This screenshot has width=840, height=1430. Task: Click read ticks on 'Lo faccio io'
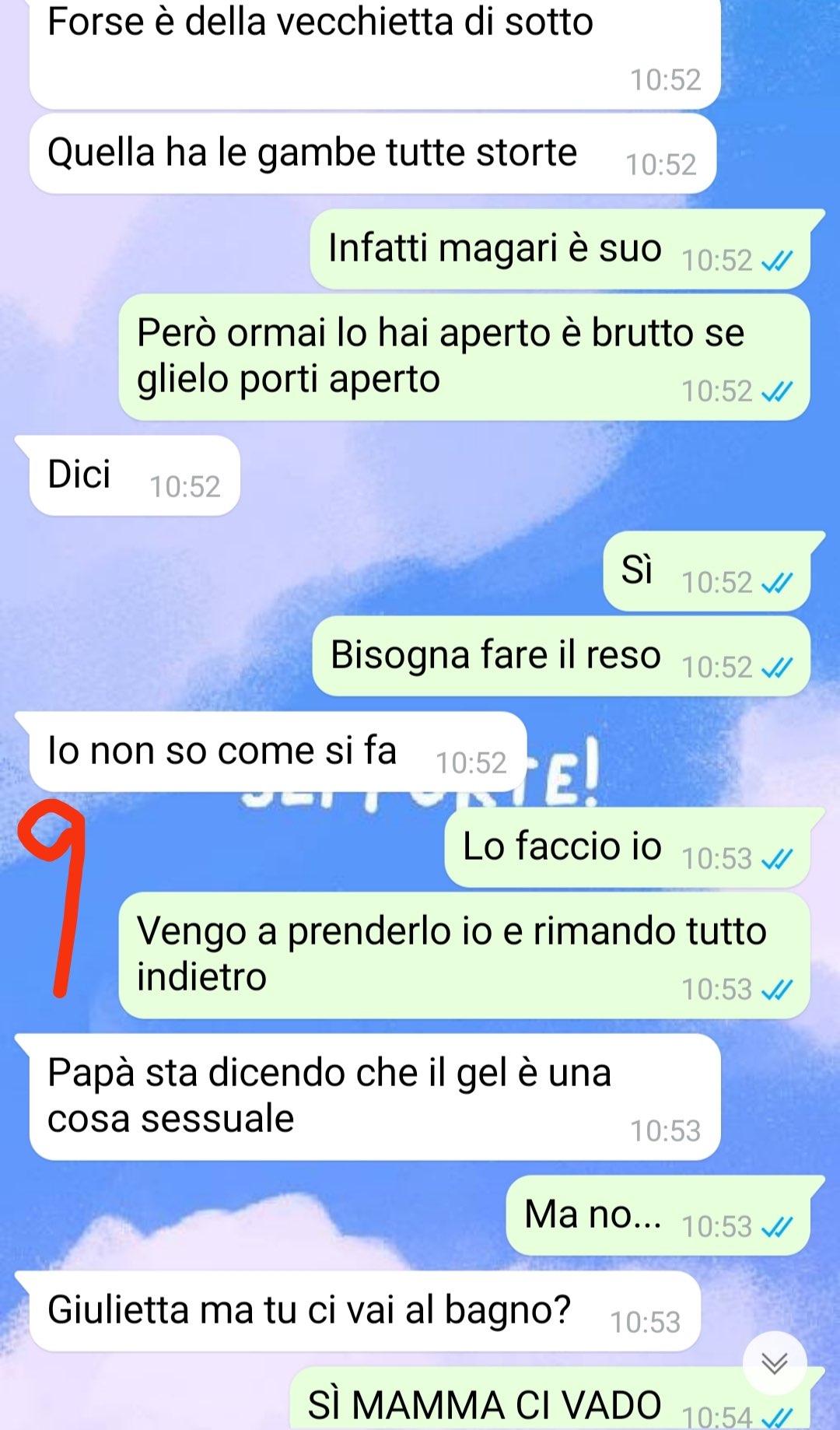coord(776,859)
